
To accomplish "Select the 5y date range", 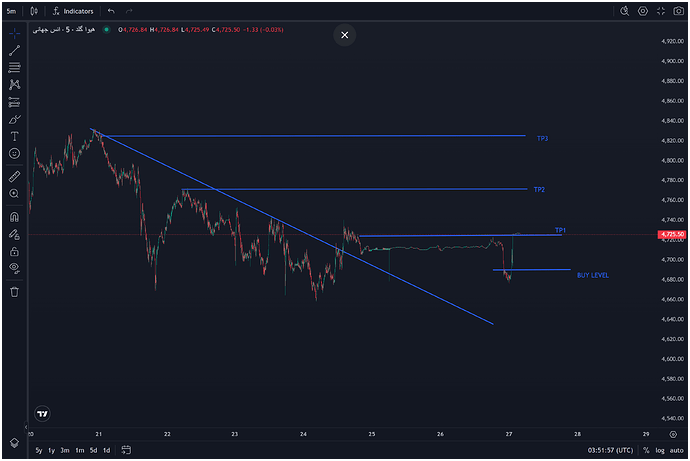I will pos(39,450).
